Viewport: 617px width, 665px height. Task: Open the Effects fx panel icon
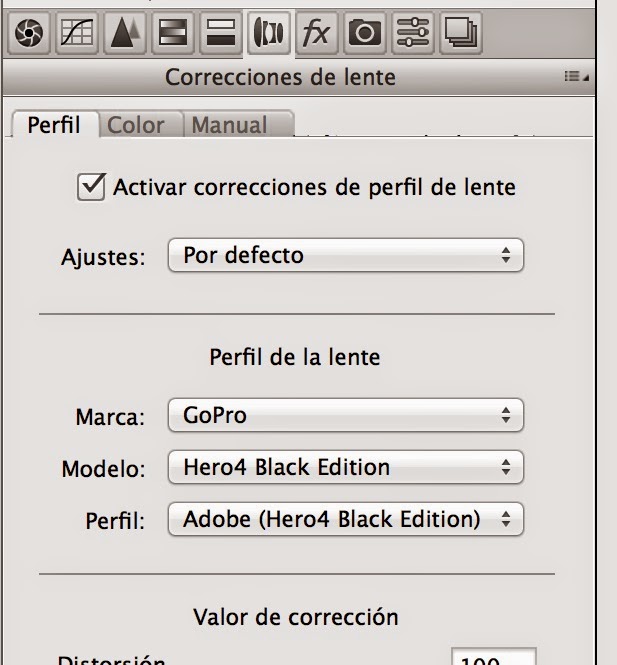coord(316,33)
